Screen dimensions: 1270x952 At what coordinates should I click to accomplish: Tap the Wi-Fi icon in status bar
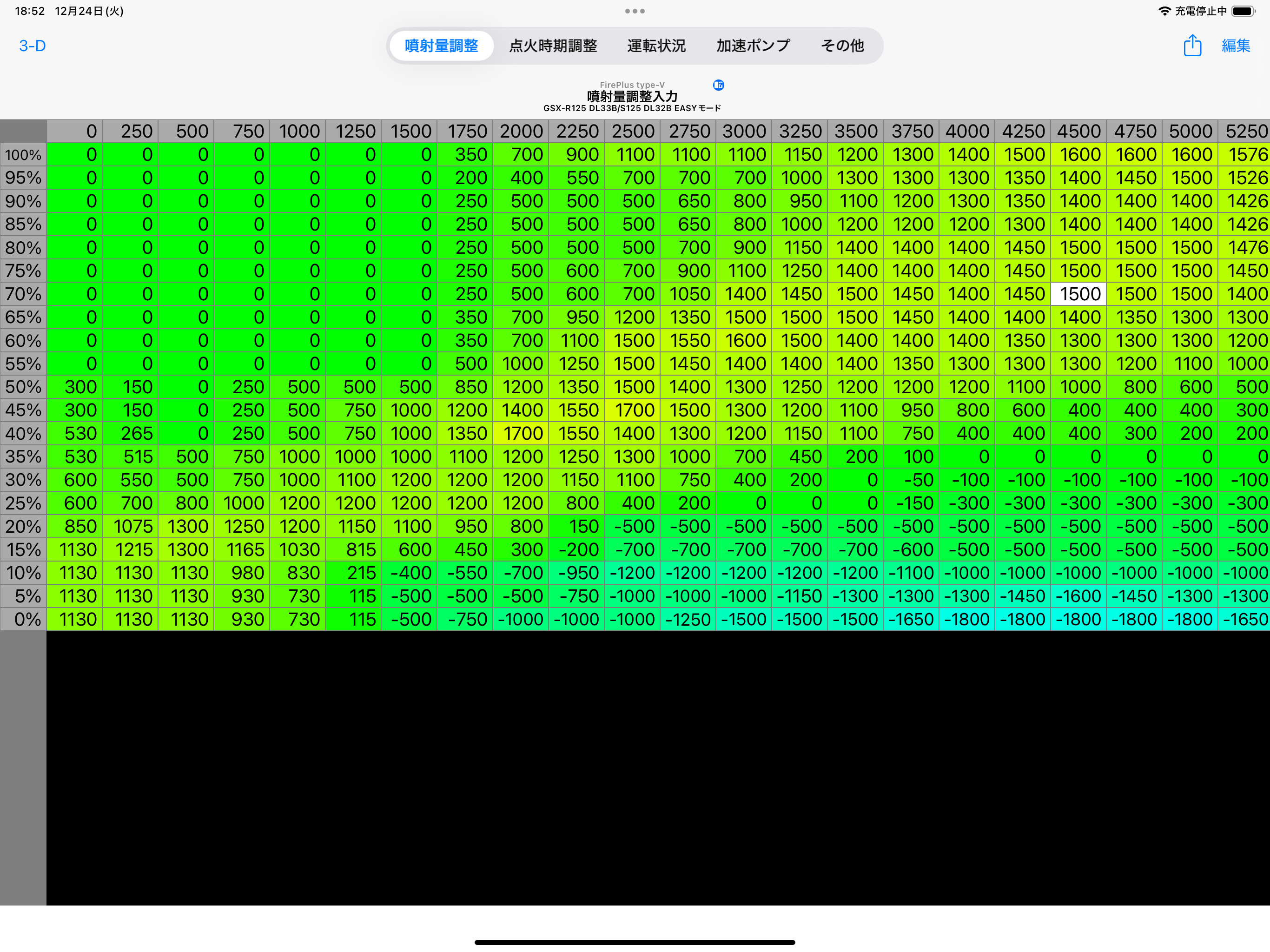[x=1164, y=11]
